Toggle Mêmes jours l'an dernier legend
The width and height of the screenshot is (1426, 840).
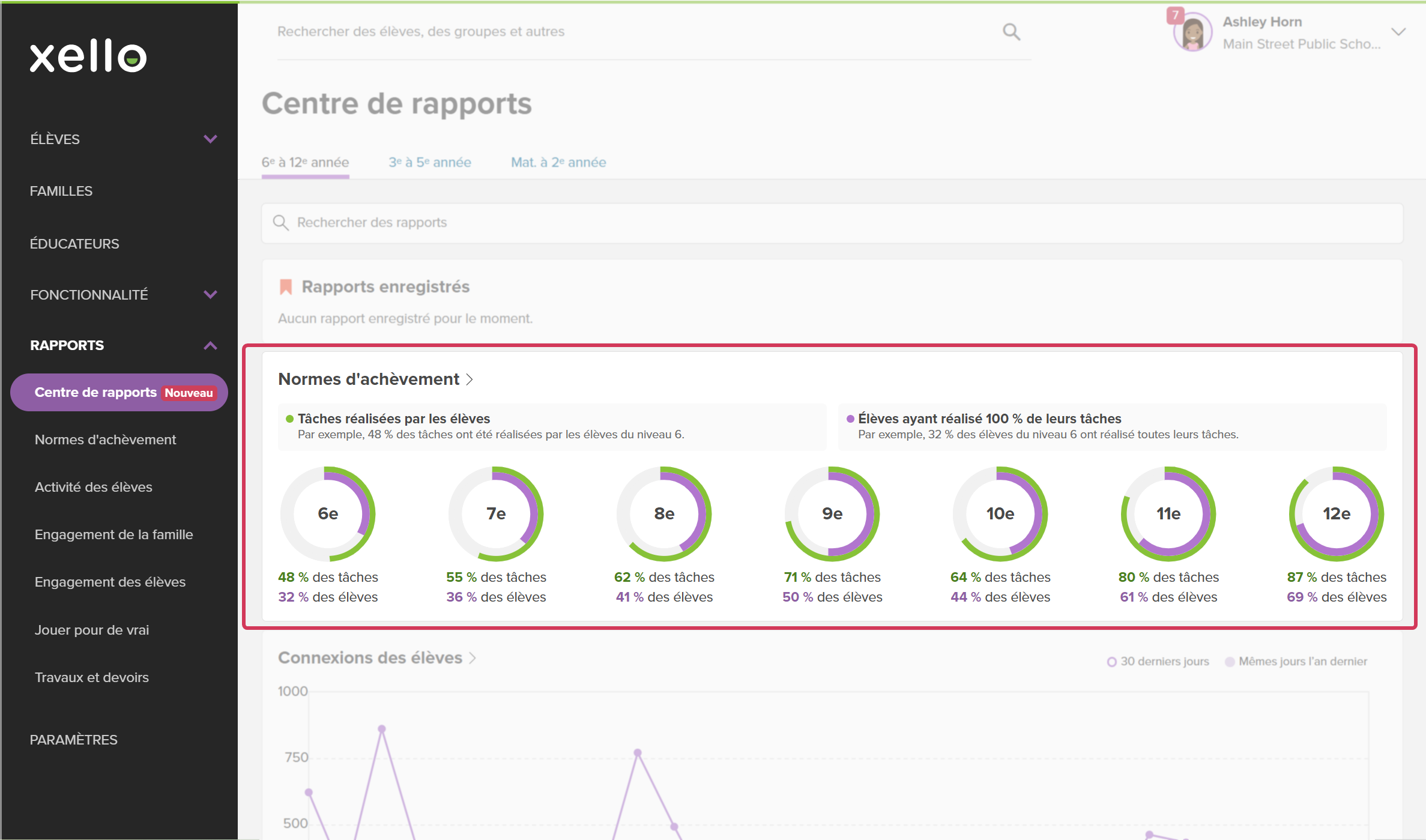[1296, 661]
